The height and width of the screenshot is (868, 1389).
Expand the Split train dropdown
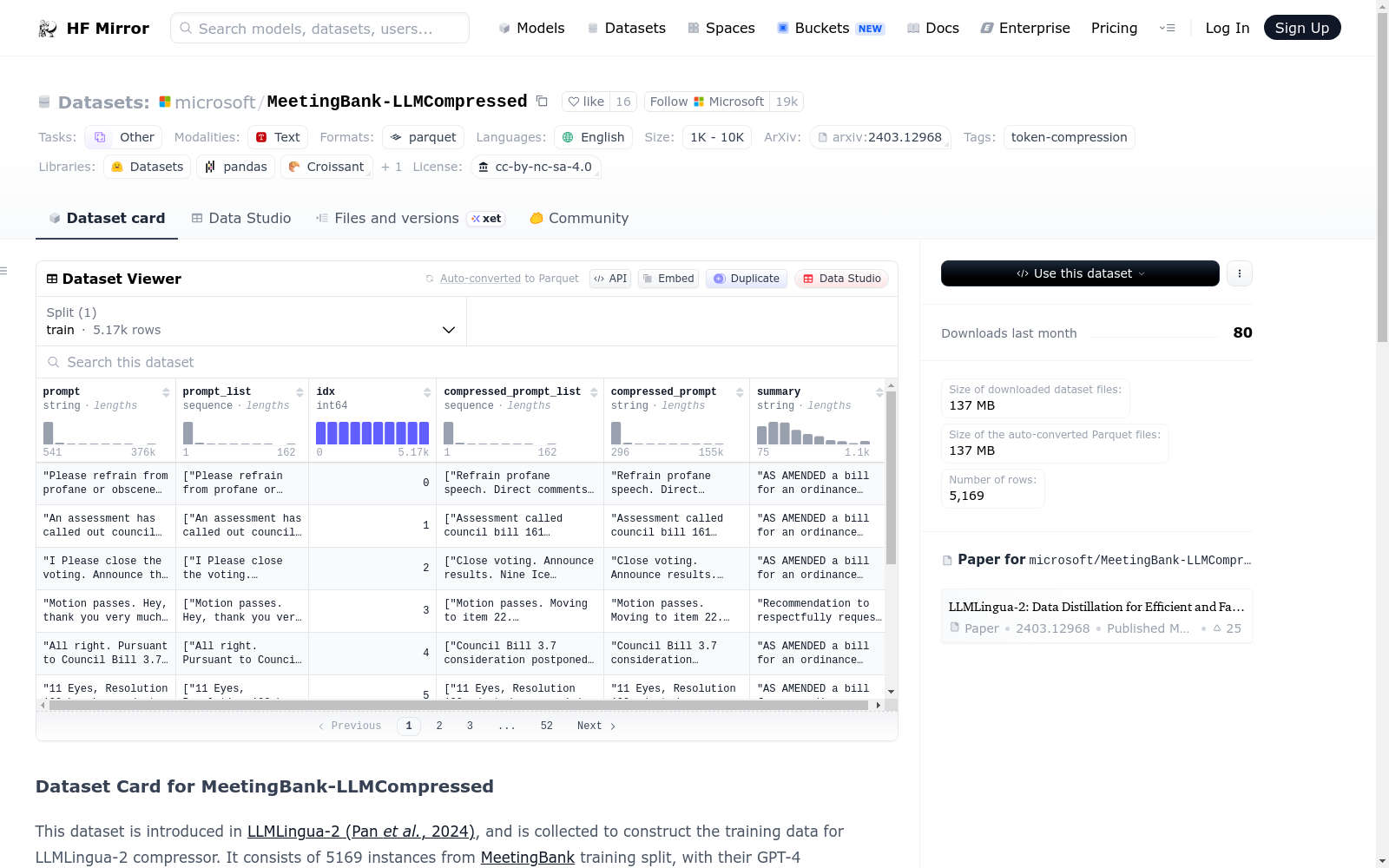(251, 321)
